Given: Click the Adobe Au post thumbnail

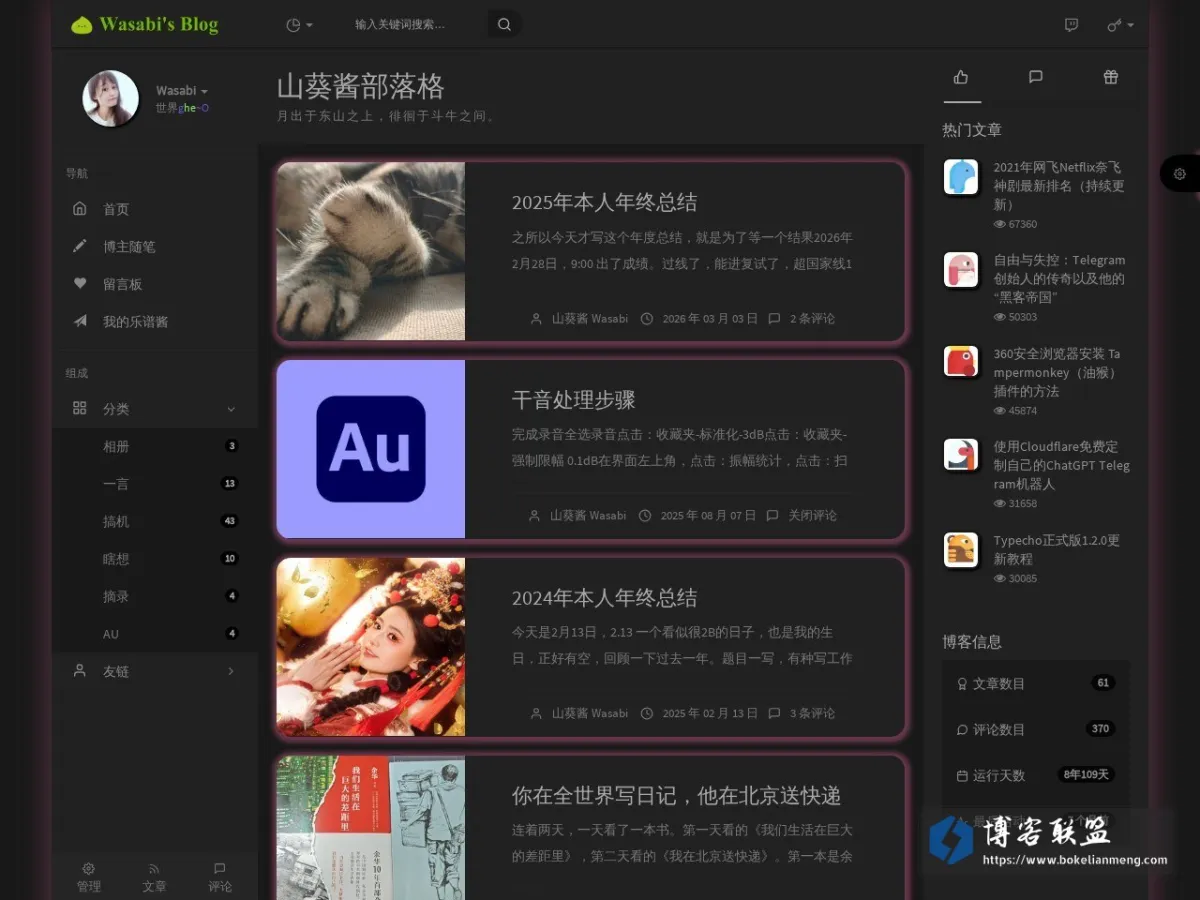Looking at the screenshot, I should (371, 449).
